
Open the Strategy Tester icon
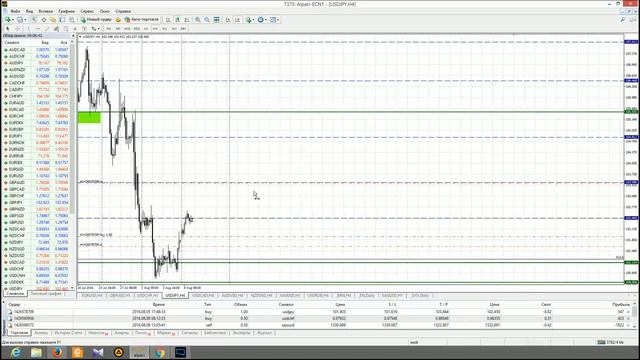click(x=71, y=20)
